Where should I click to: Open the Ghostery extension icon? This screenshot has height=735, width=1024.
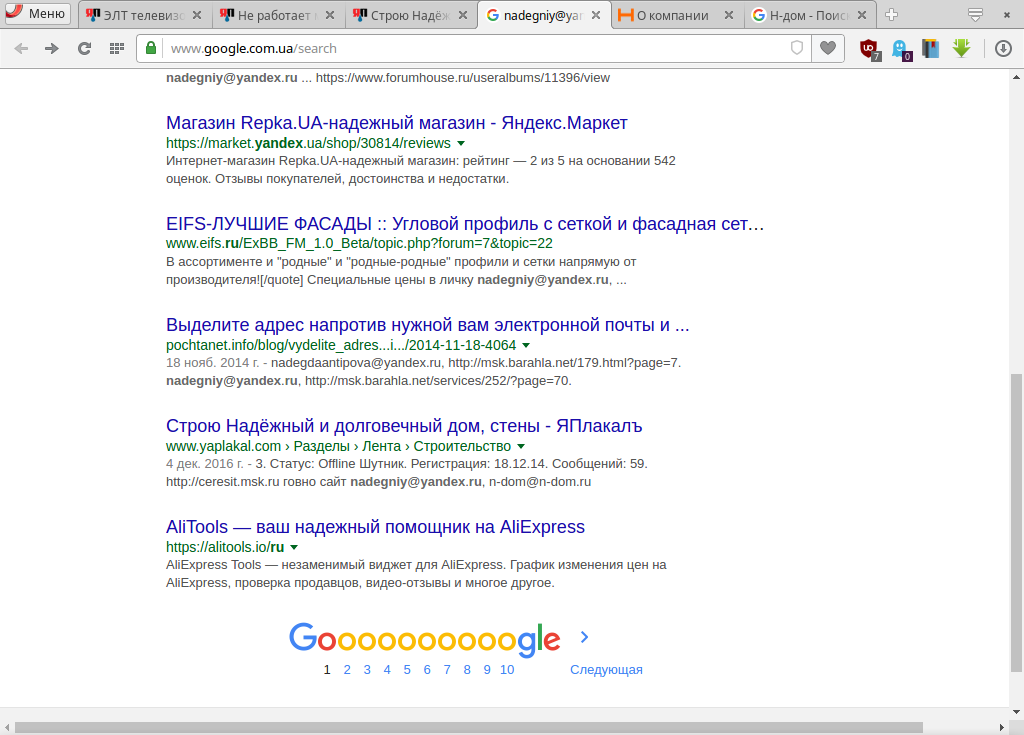901,49
